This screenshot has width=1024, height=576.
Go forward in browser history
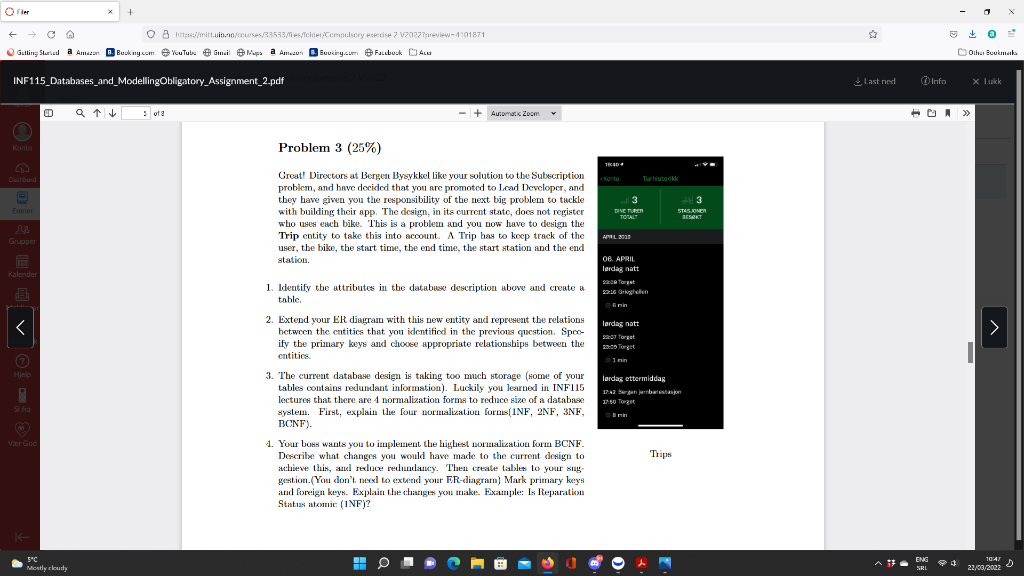point(32,35)
